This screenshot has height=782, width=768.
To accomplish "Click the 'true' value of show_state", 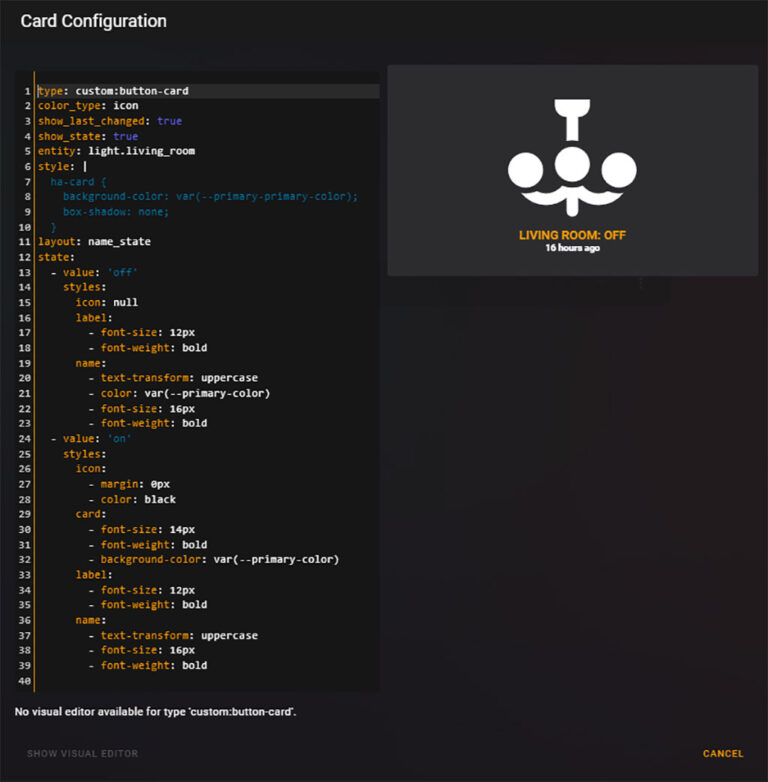I will click(125, 136).
